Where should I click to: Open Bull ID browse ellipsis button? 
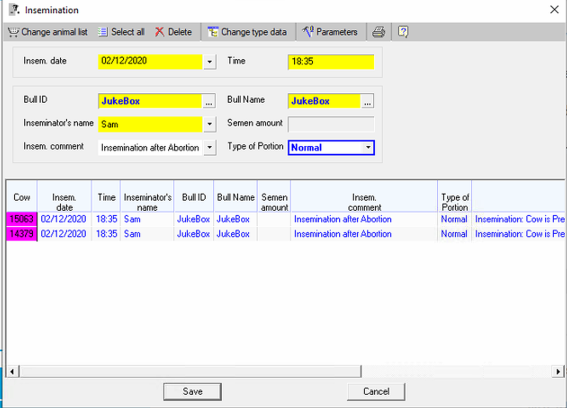coord(209,101)
